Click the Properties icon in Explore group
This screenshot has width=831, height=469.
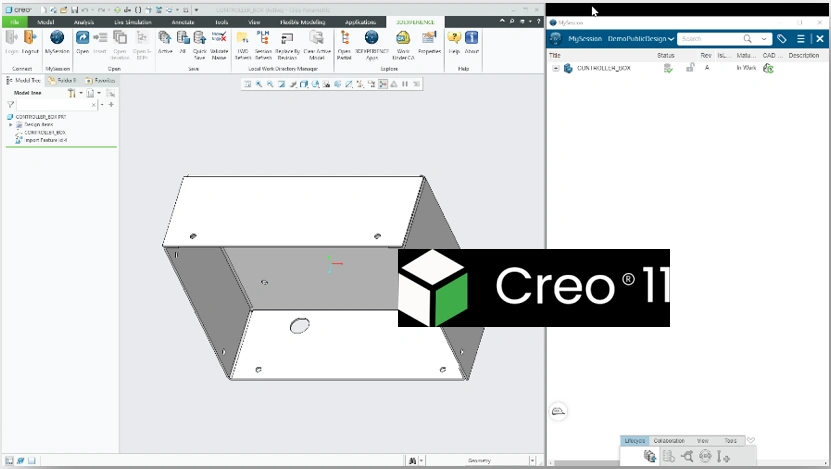429,38
